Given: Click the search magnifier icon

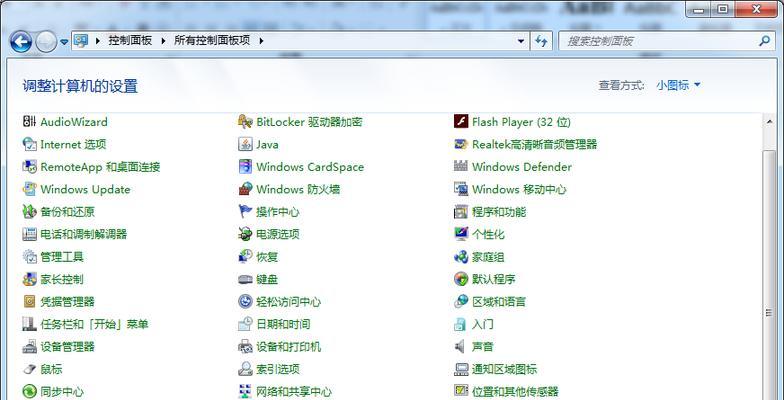Looking at the screenshot, I should click(764, 41).
